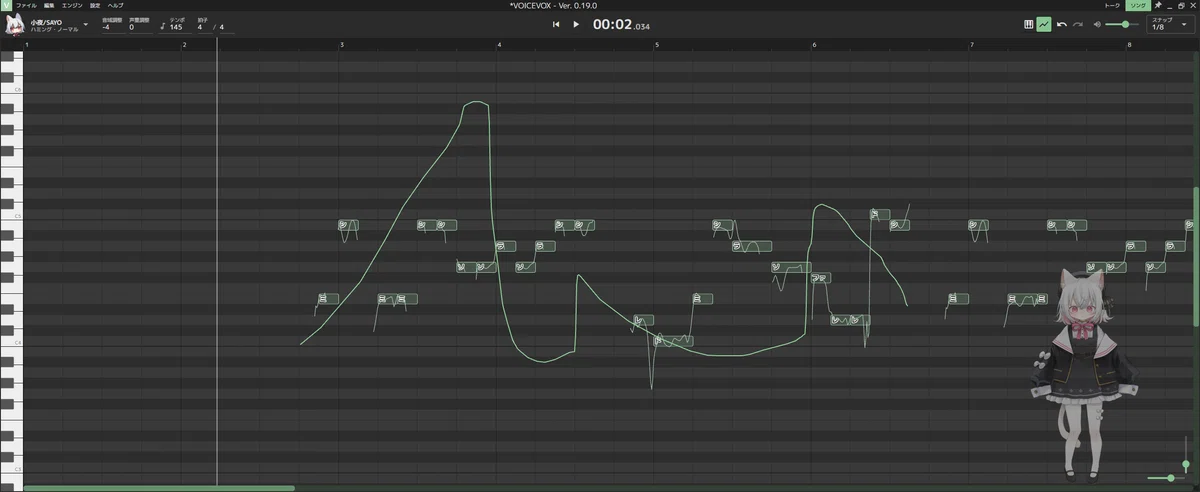Open the エンジン menu
Screen dimensions: 1200x492
[x=72, y=5]
